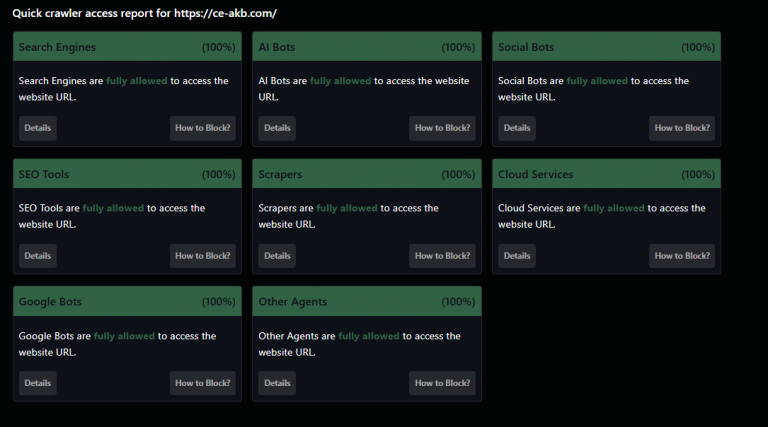The width and height of the screenshot is (768, 427).
Task: Click 'fully allowed' in Search Engines description
Action: (137, 81)
